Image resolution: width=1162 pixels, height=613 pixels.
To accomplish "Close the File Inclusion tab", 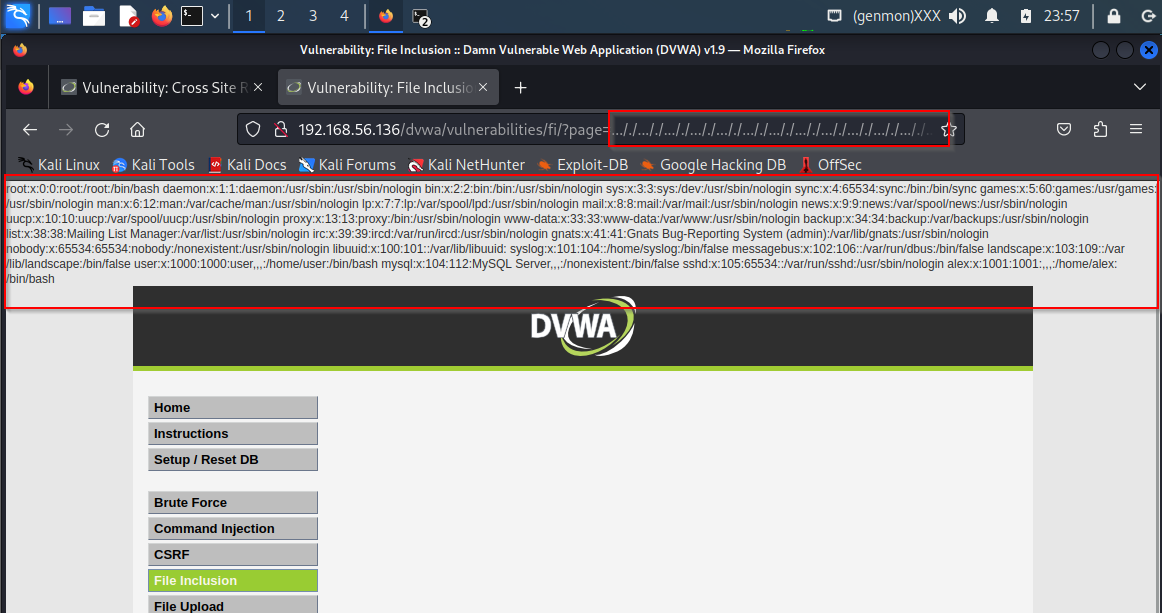I will click(x=483, y=87).
